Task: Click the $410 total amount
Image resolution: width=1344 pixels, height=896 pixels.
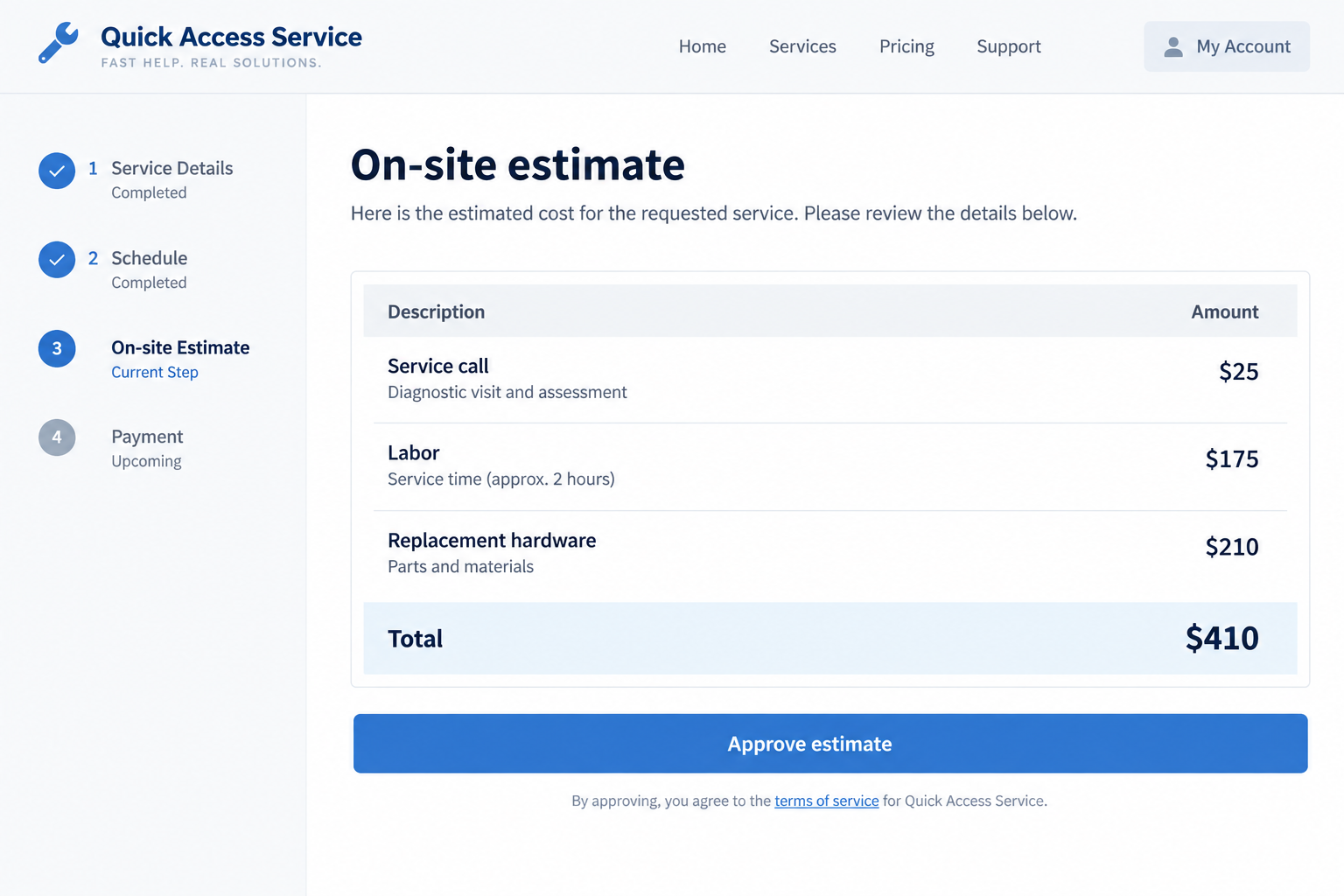Action: click(1222, 638)
